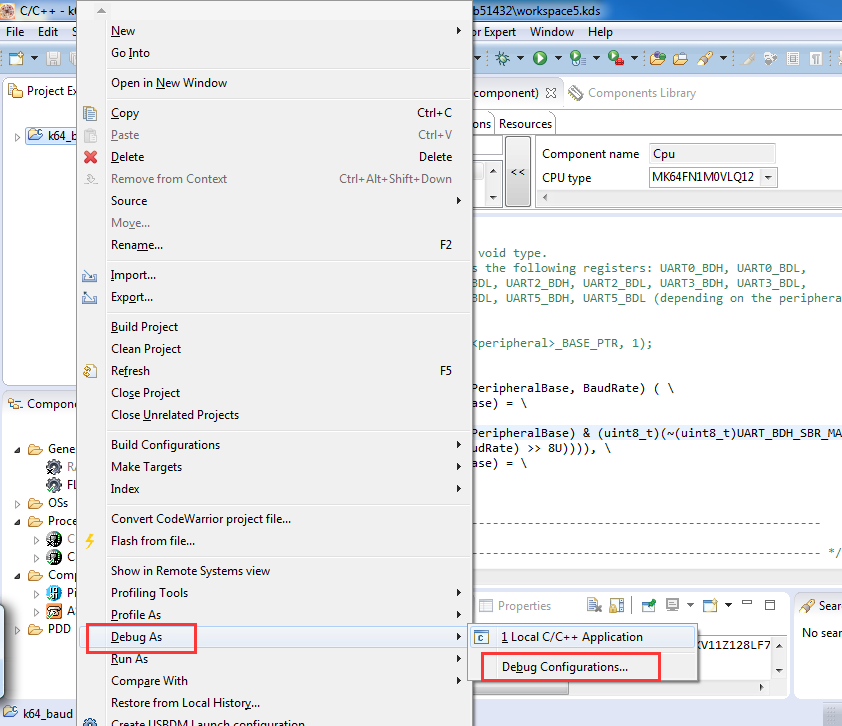This screenshot has width=842, height=726.
Task: Click the folder icon with colored spheres in toolbar
Action: (658, 58)
